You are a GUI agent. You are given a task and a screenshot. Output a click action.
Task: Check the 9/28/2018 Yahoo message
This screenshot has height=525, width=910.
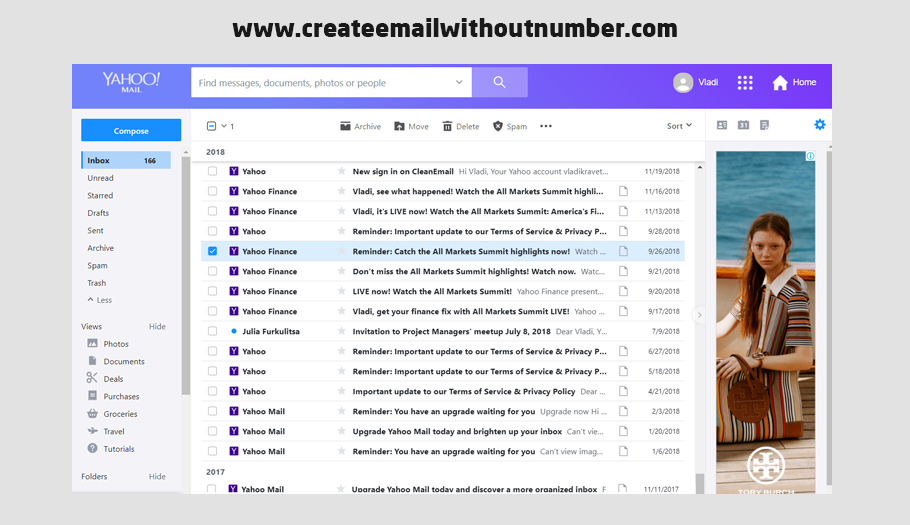[x=212, y=231]
